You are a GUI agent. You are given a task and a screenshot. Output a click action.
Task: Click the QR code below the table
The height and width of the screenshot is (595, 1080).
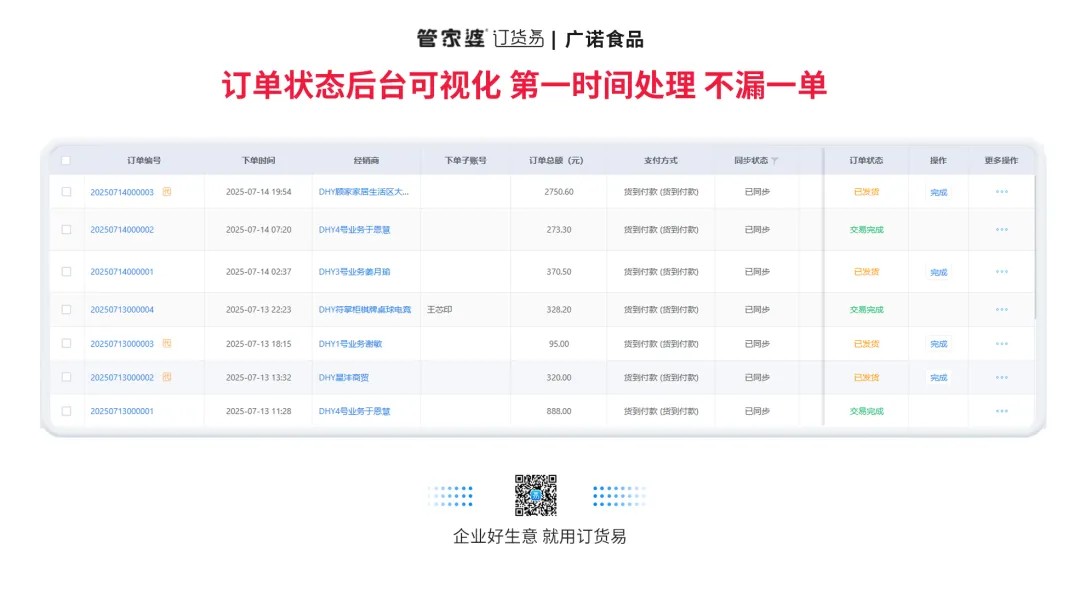(535, 495)
